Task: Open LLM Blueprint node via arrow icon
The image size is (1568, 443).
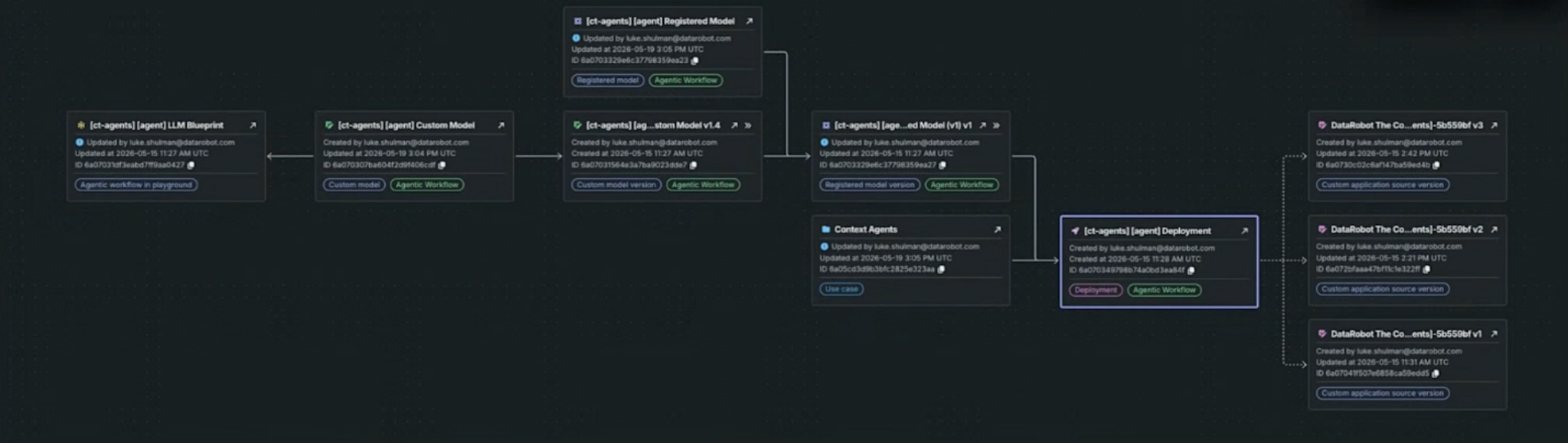Action: click(253, 125)
